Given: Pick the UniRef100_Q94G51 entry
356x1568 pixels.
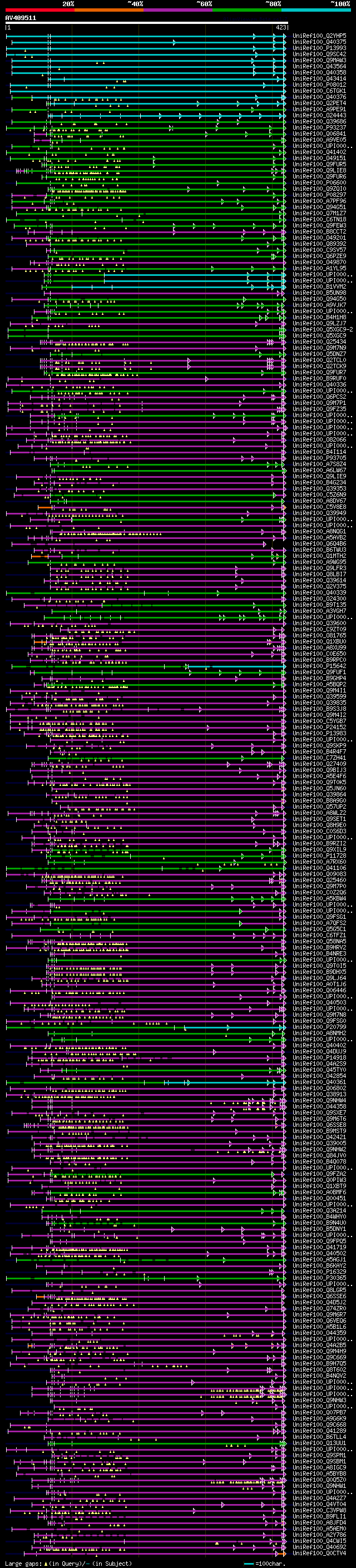Looking at the screenshot, I should pyautogui.click(x=319, y=207).
